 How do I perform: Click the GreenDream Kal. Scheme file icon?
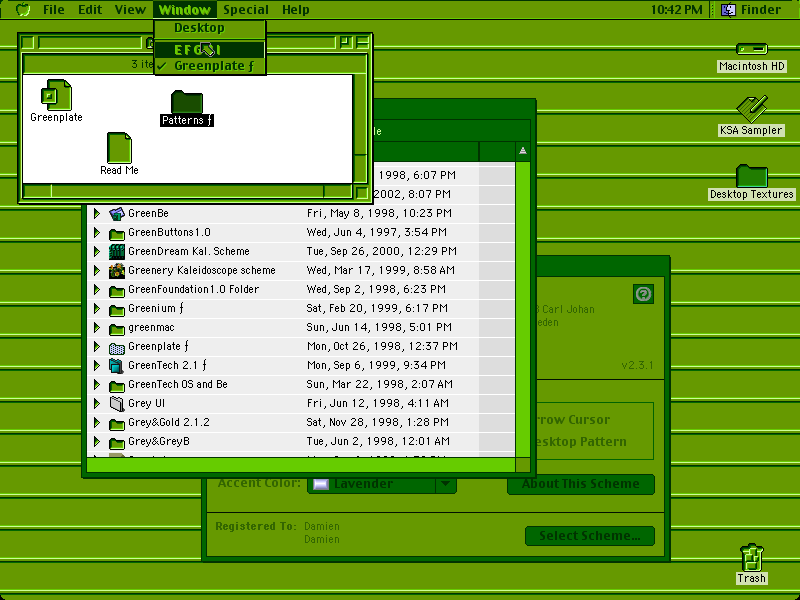(117, 252)
